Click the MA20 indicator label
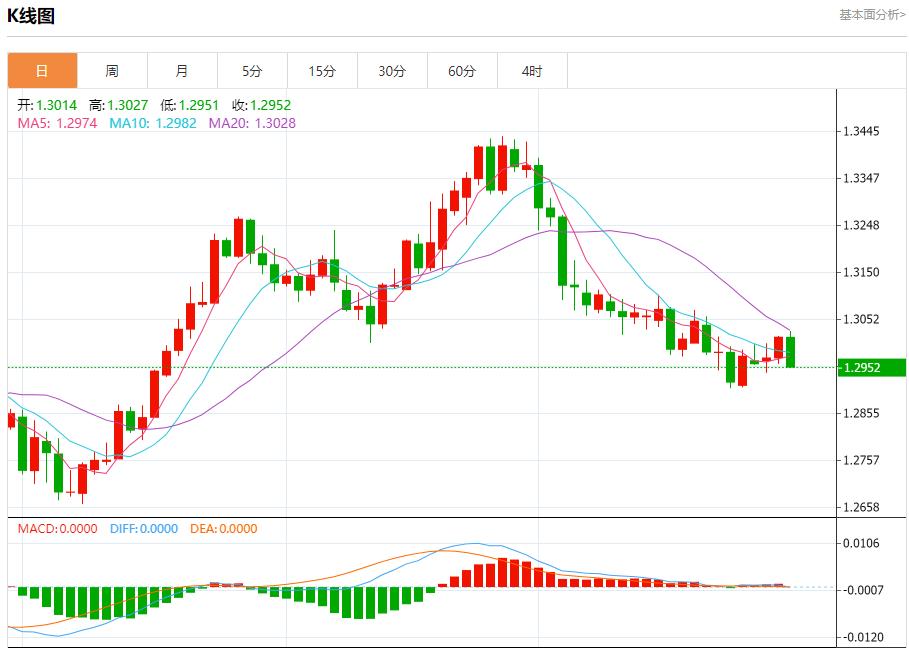Screen dimensions: 909x648 (252, 123)
